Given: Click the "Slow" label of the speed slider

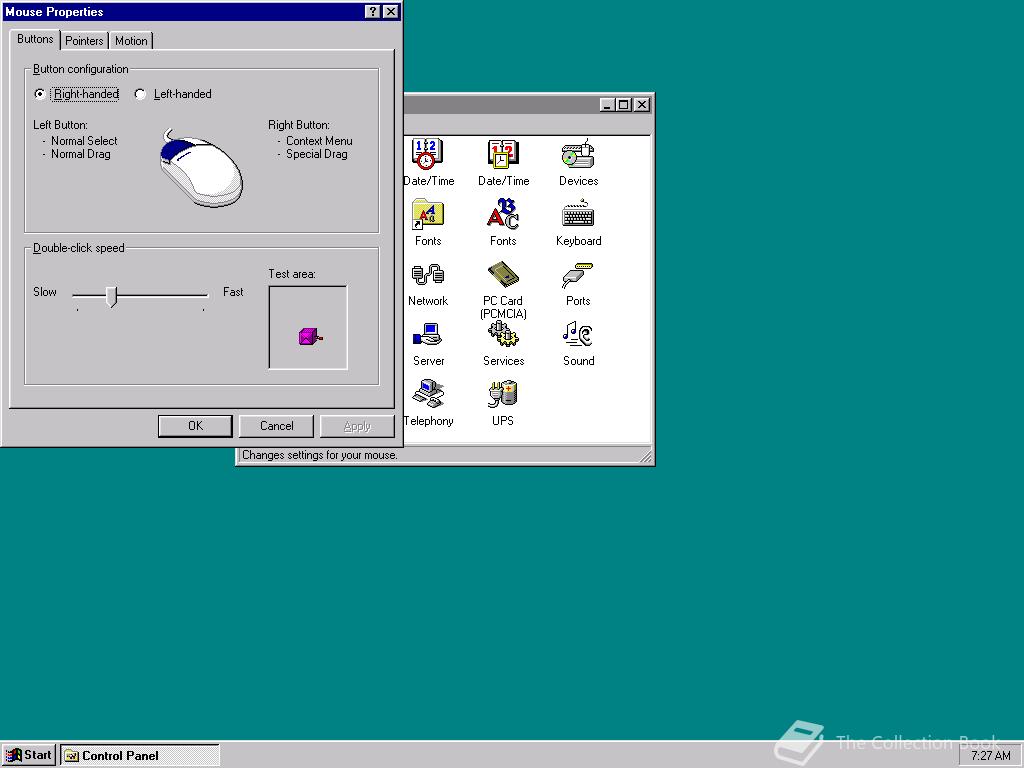Looking at the screenshot, I should (x=45, y=292).
